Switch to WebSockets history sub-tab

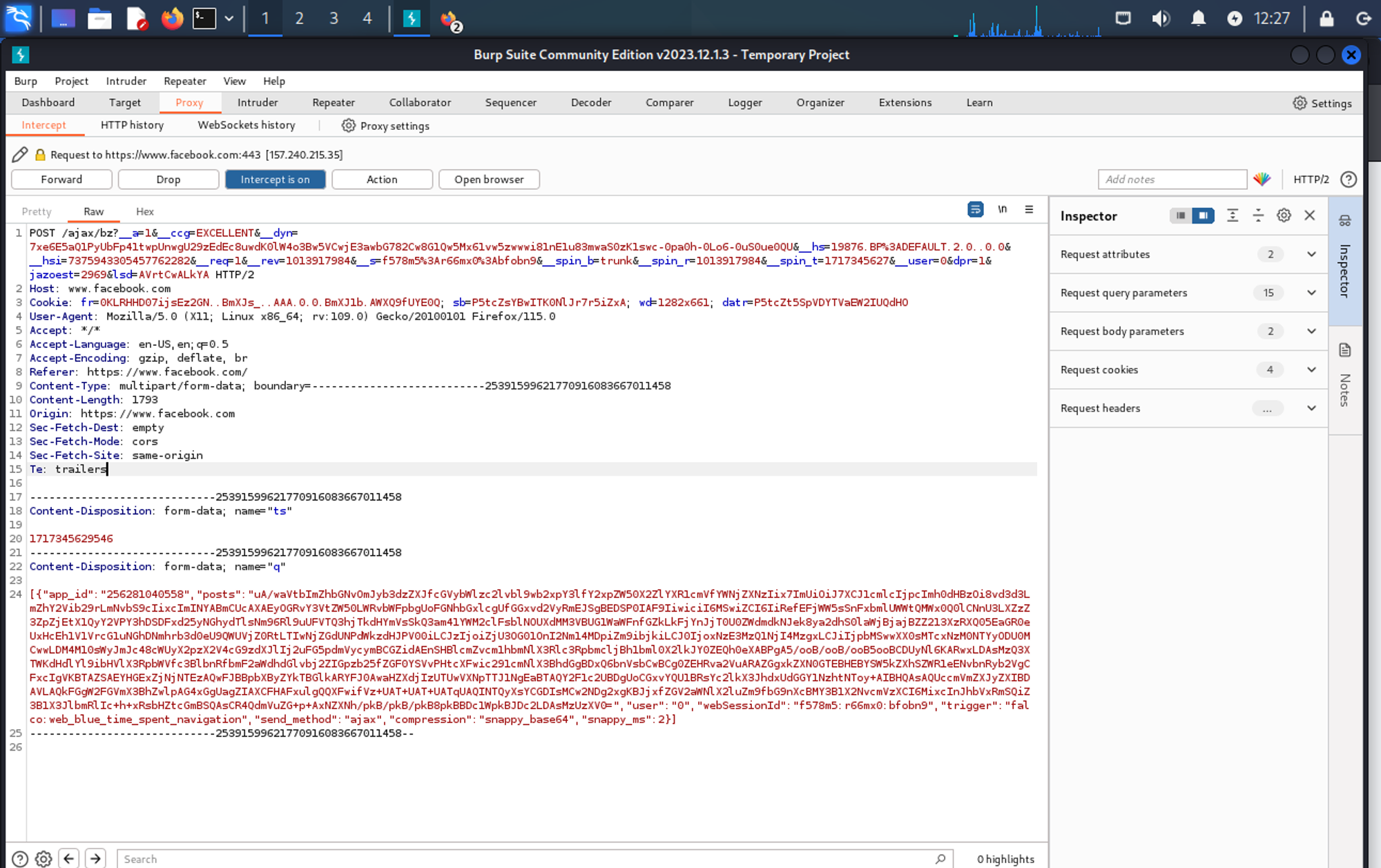pos(247,125)
